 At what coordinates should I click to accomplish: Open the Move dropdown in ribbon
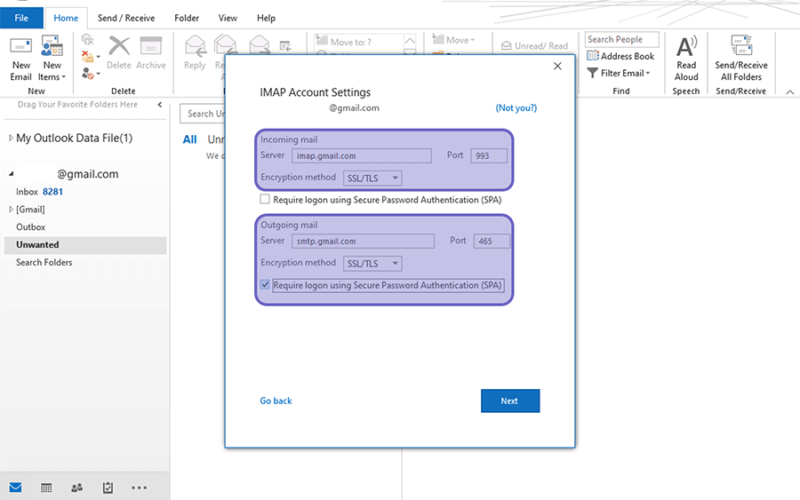click(453, 40)
